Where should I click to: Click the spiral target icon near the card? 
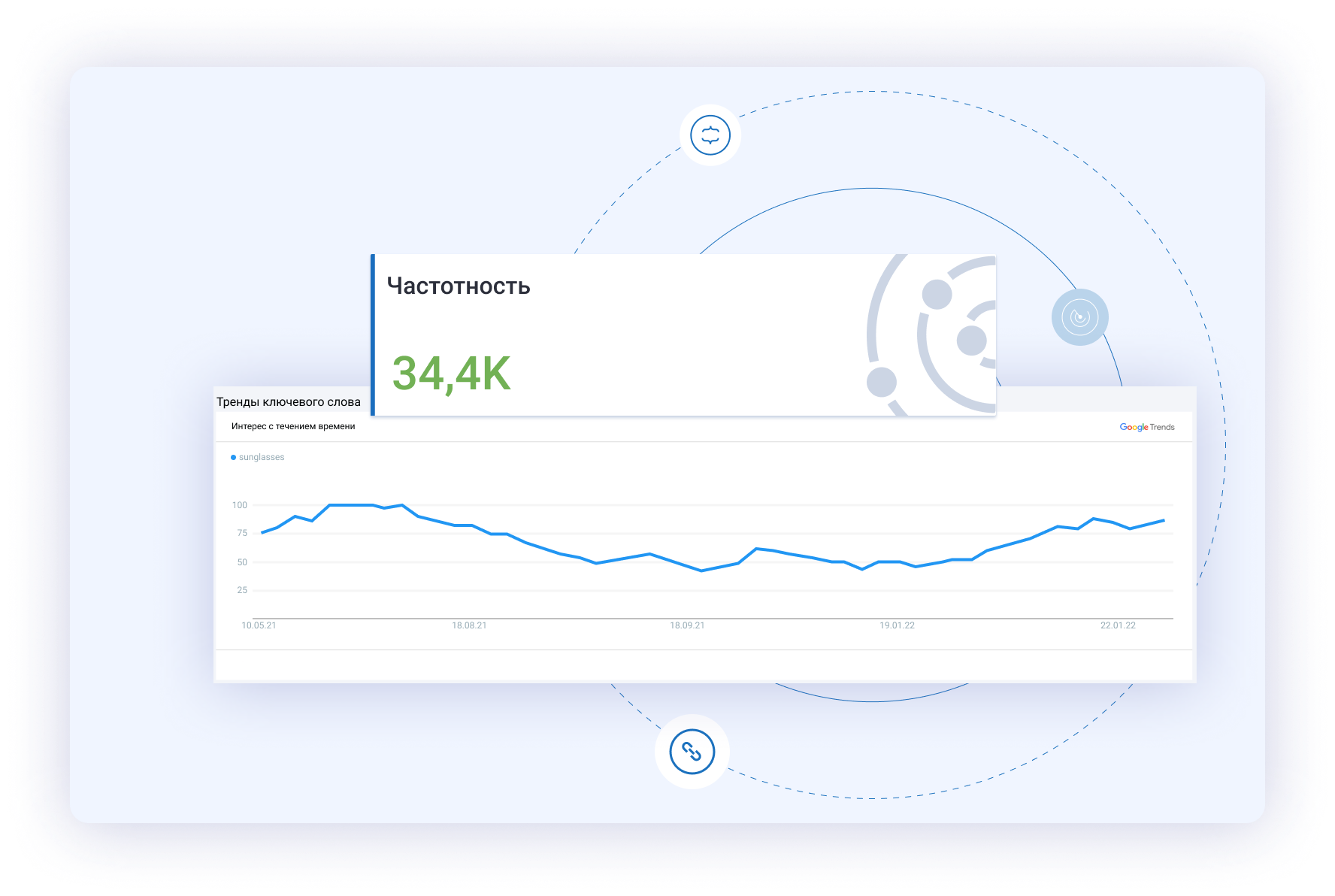(1080, 317)
